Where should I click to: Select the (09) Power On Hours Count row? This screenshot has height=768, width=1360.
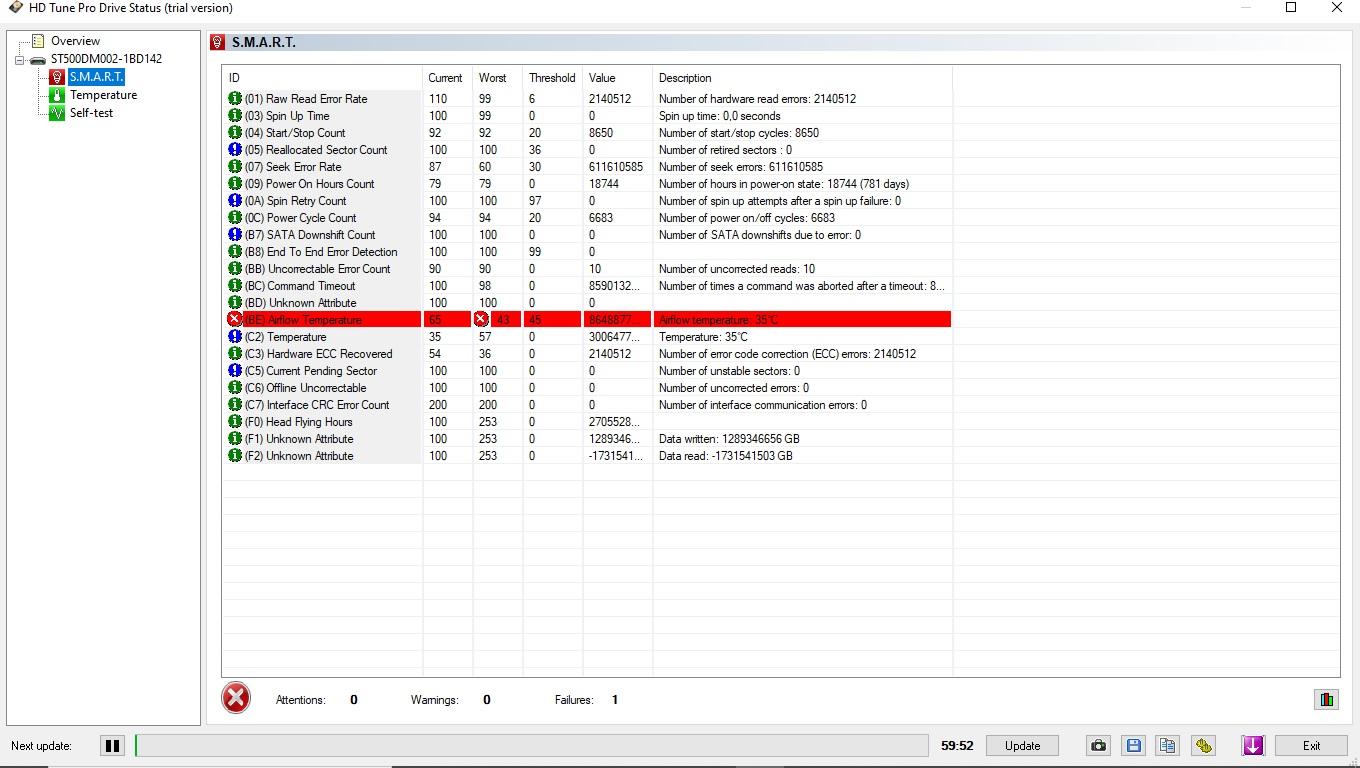[x=587, y=184]
